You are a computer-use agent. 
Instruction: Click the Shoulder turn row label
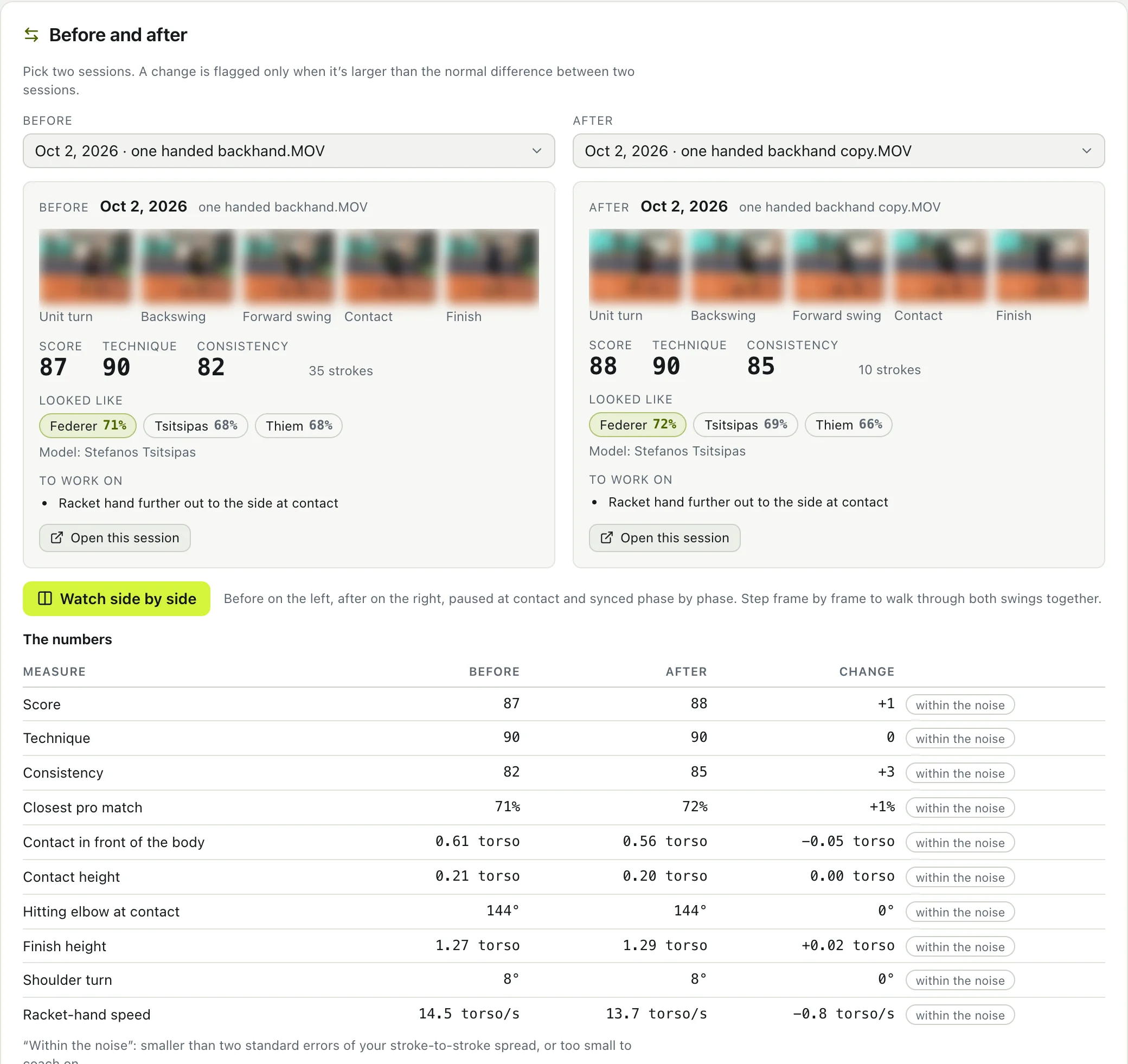(68, 980)
